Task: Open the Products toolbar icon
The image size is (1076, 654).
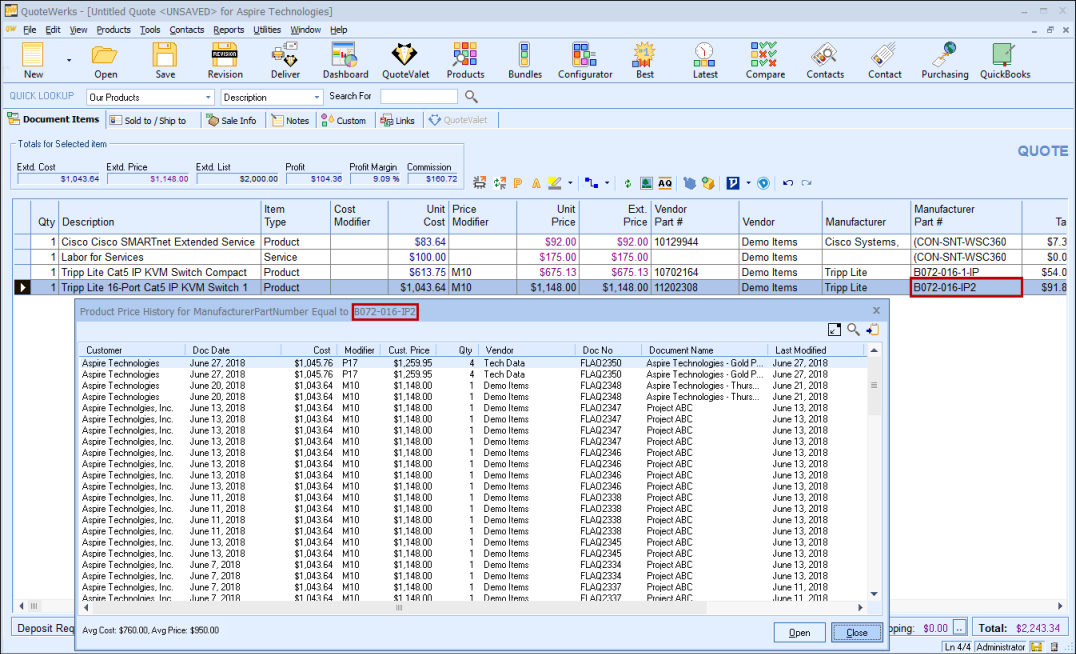Action: (x=465, y=60)
